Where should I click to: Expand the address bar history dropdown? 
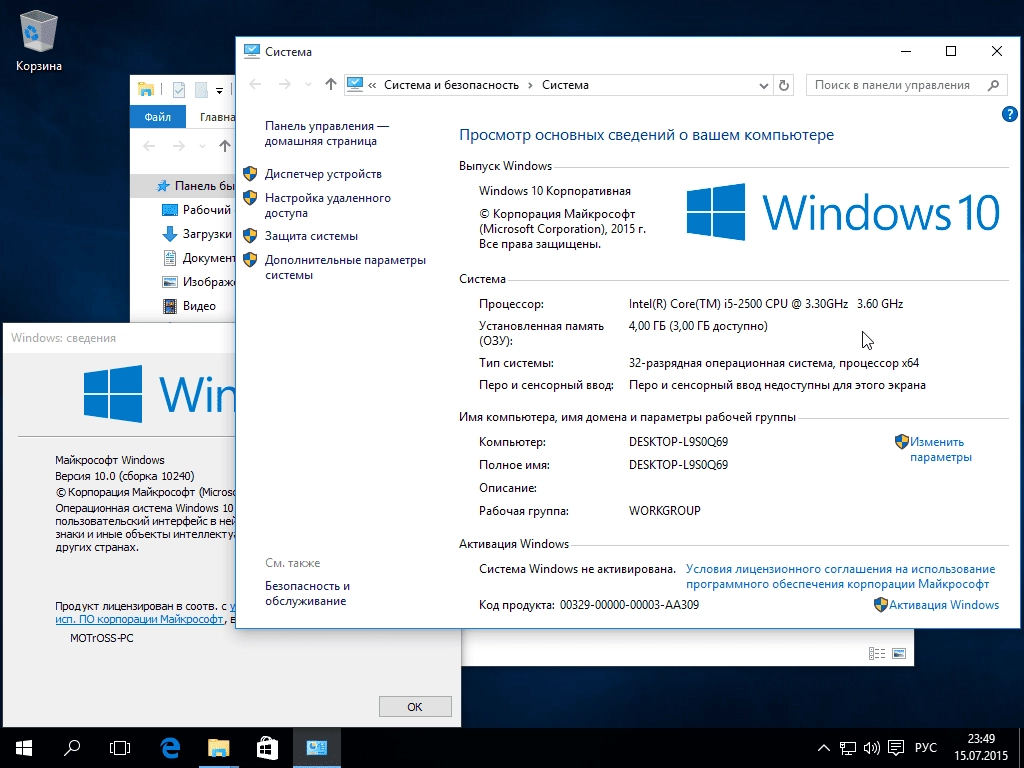(x=763, y=86)
